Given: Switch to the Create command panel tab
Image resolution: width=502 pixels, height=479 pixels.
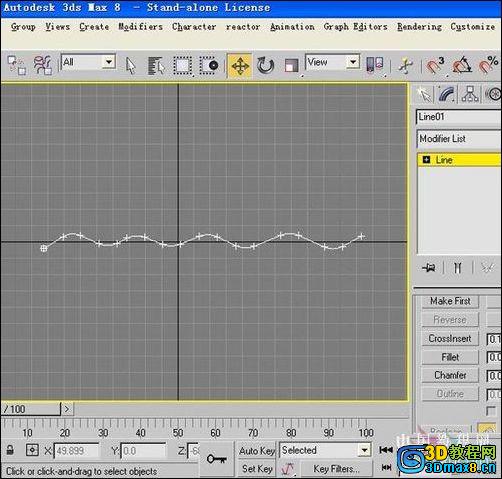Looking at the screenshot, I should pos(424,94).
